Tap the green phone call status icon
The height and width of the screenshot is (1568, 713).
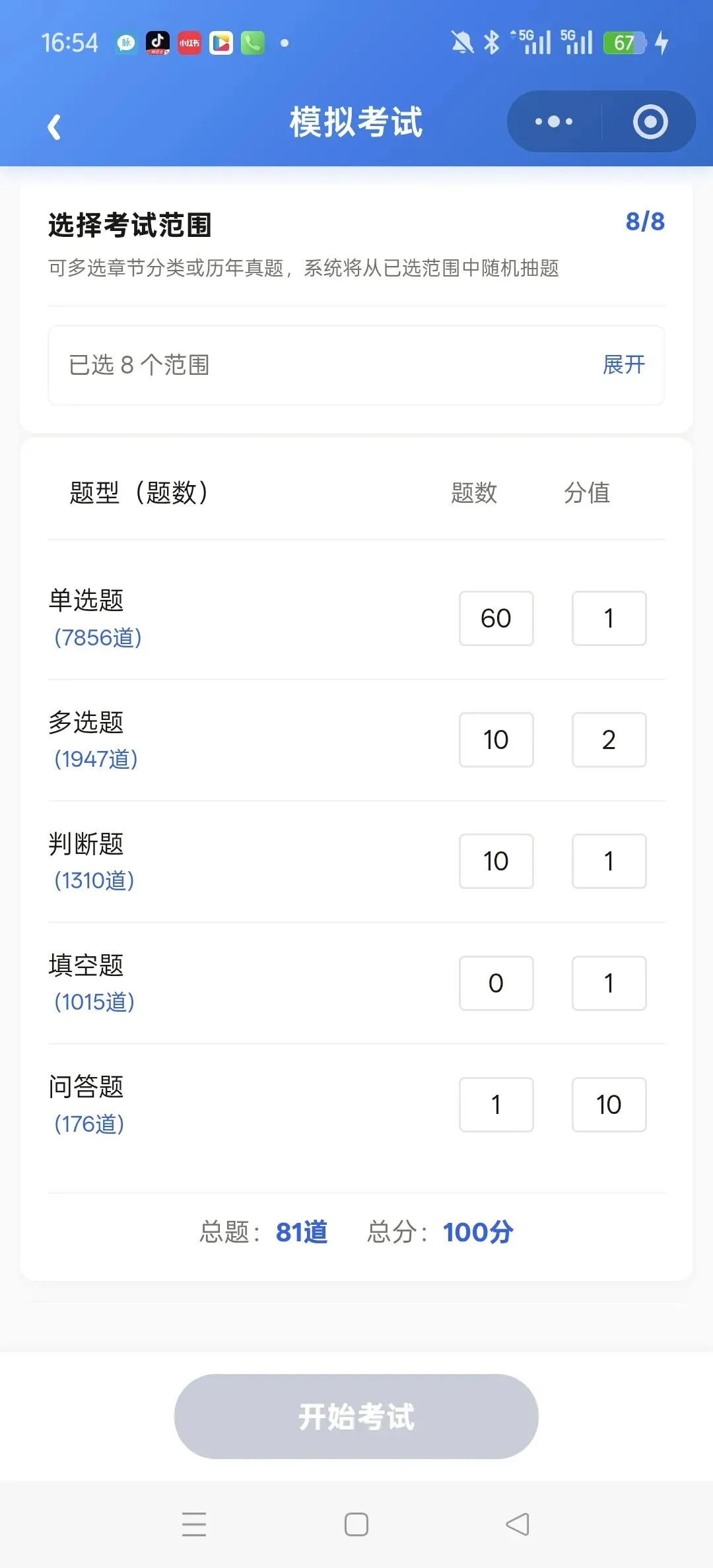(x=252, y=43)
